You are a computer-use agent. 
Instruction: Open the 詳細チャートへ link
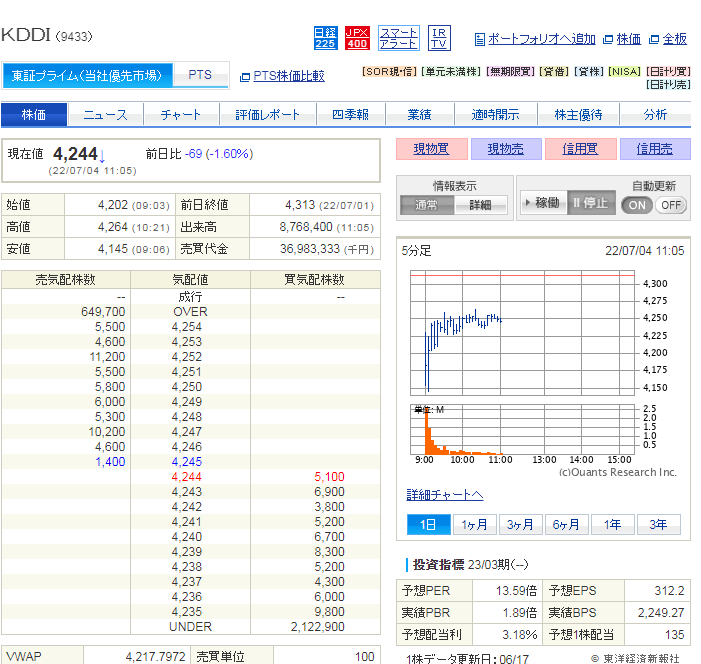click(x=445, y=495)
